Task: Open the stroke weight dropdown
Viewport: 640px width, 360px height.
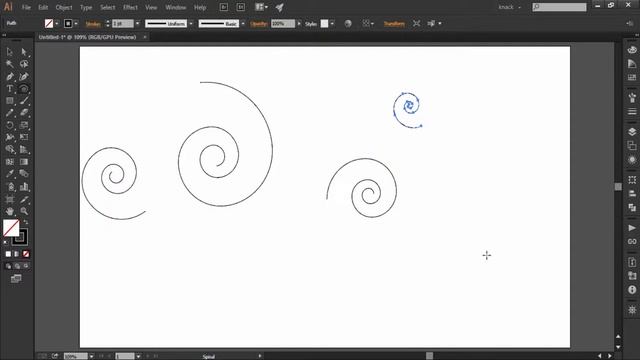Action: click(x=137, y=24)
